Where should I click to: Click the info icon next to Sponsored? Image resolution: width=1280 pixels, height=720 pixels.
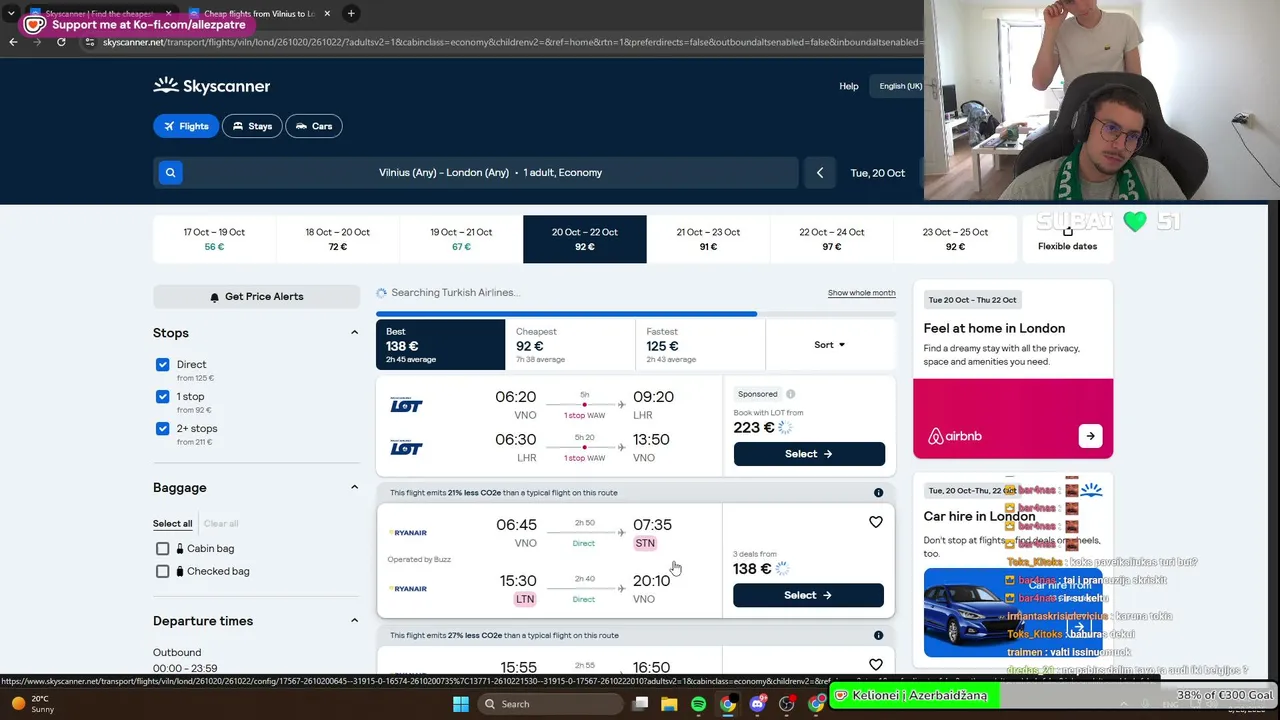790,394
